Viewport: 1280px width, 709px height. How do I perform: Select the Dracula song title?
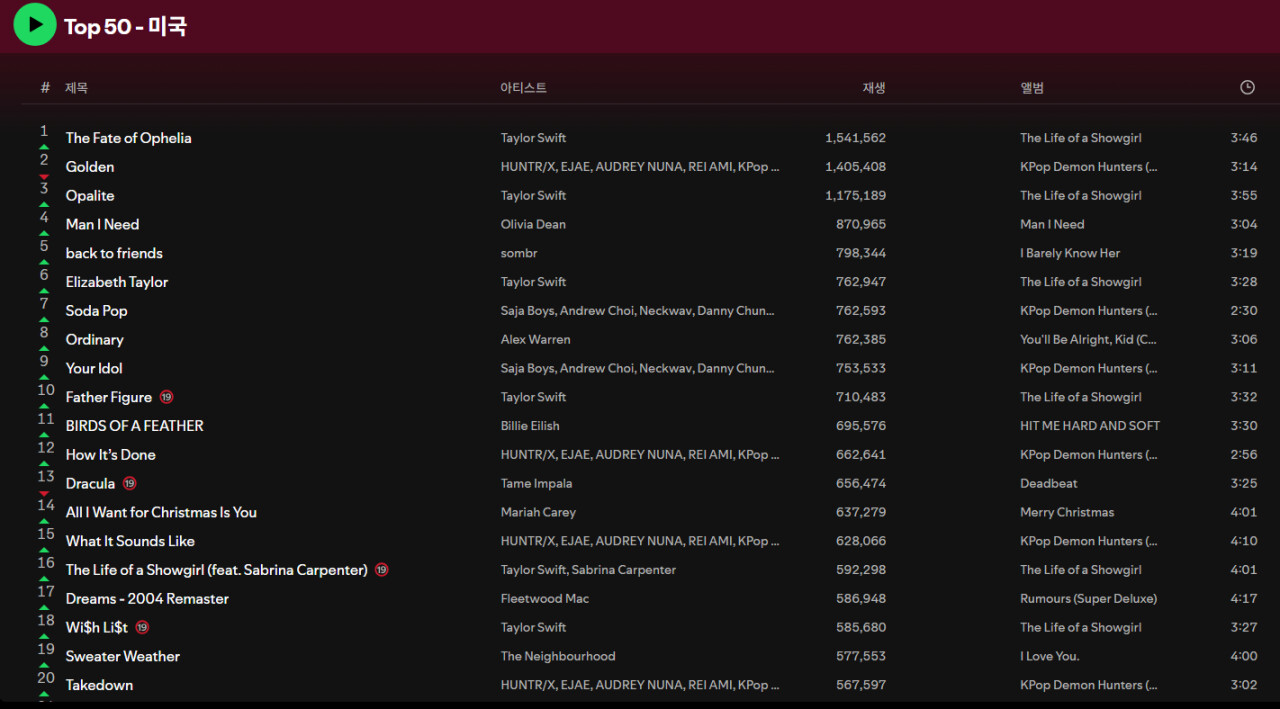(90, 483)
